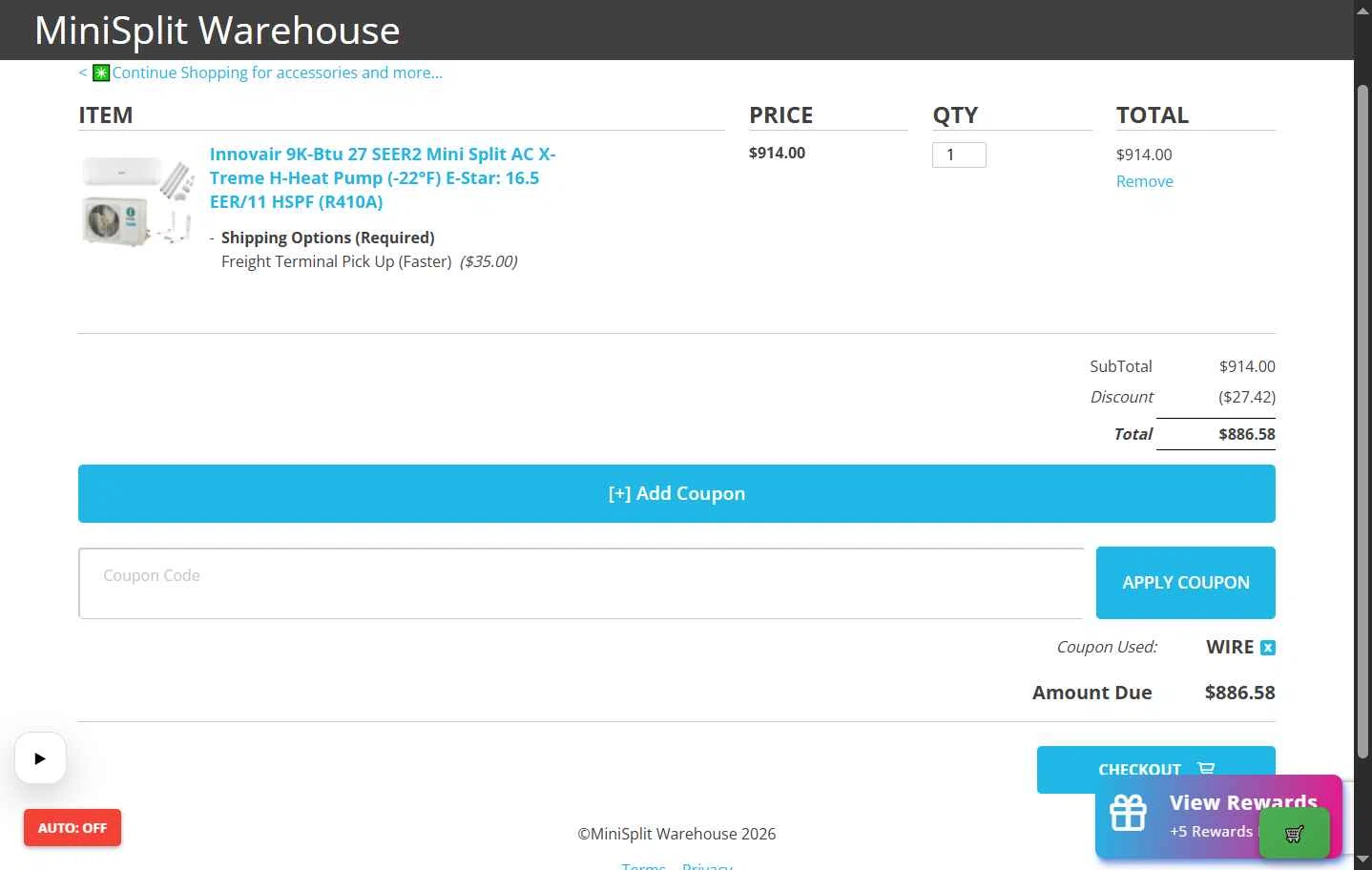Click the Amount Due value $886.58
Viewport: 1372px width, 870px height.
point(1239,693)
